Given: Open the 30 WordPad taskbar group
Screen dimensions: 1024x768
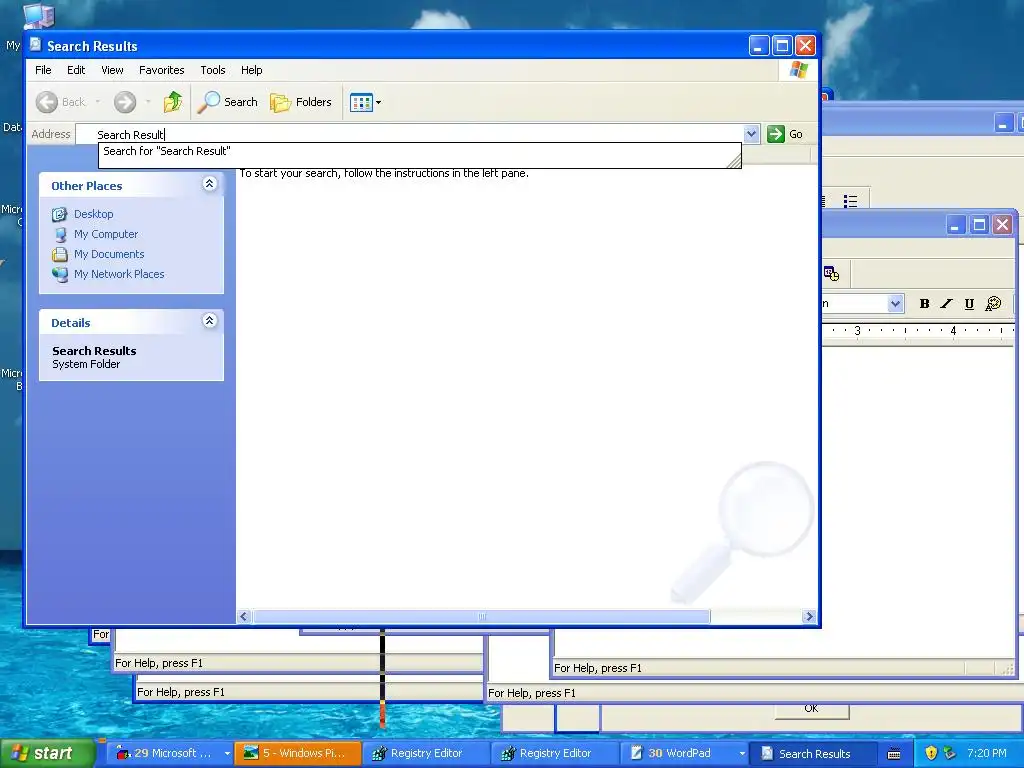Looking at the screenshot, I should point(684,753).
